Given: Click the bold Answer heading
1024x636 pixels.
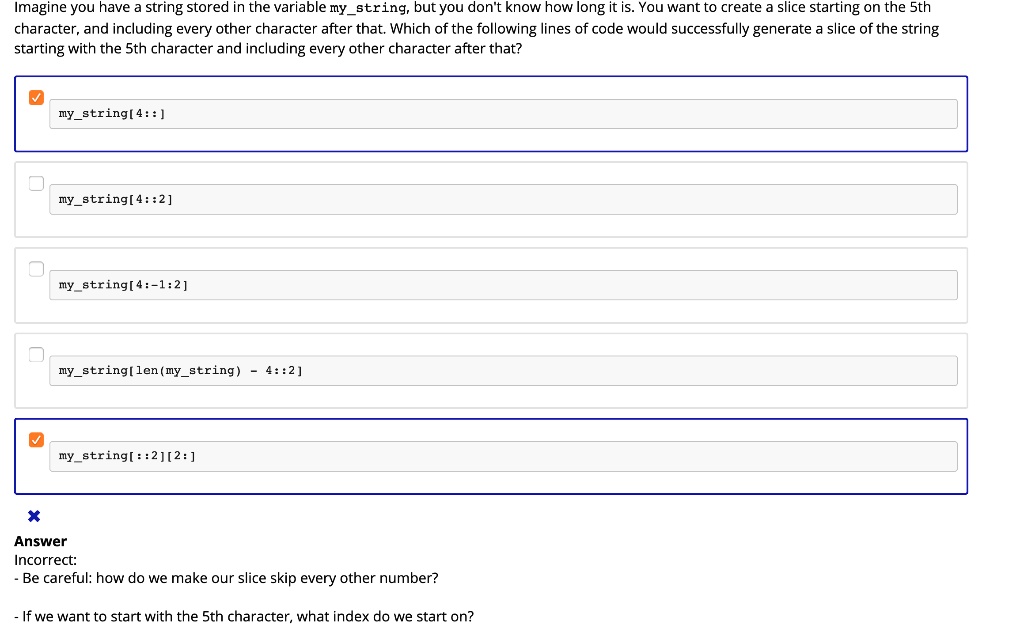Looking at the screenshot, I should click(40, 541).
